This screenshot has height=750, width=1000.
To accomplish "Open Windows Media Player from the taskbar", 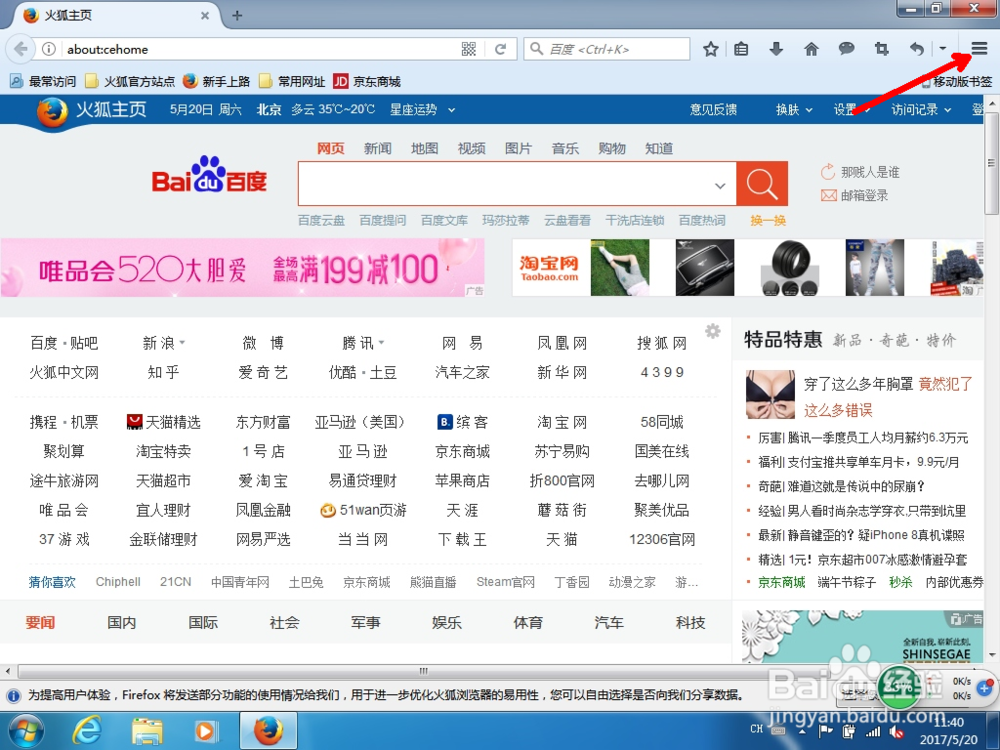I will coord(207,731).
